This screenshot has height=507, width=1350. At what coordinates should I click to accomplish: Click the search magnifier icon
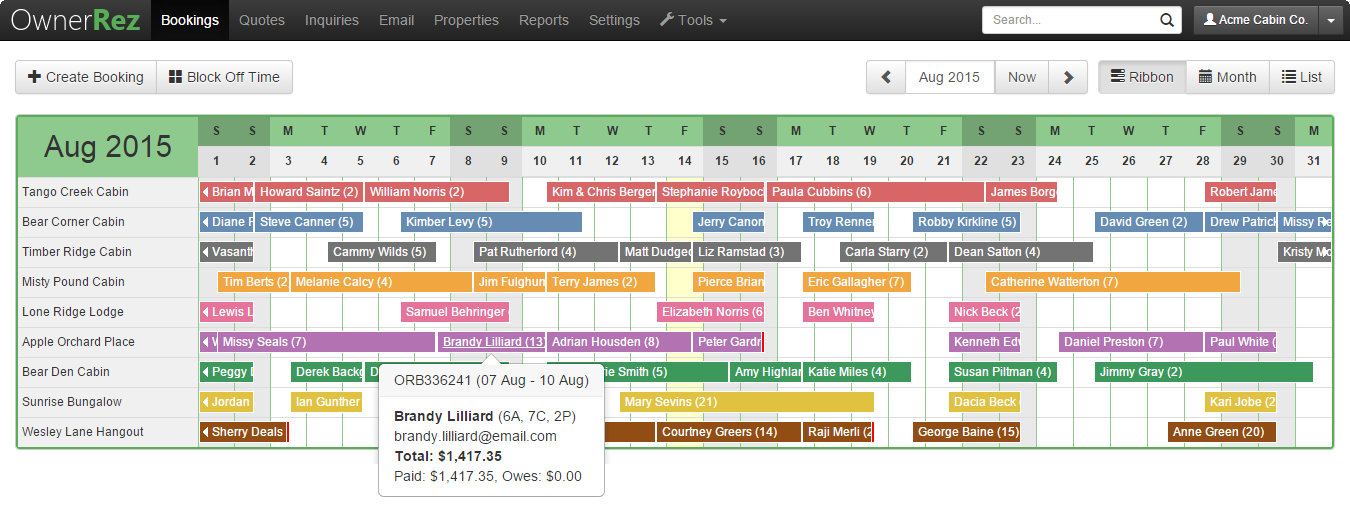[1166, 20]
